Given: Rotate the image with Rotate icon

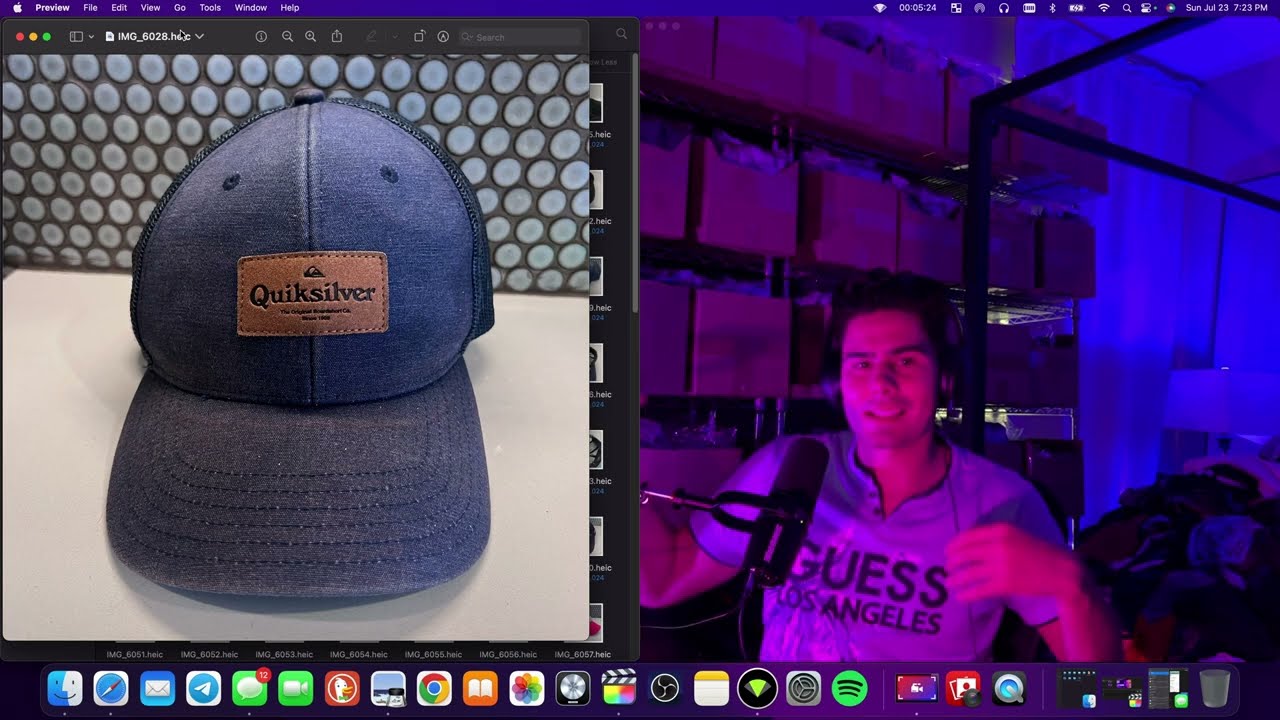Looking at the screenshot, I should (419, 37).
